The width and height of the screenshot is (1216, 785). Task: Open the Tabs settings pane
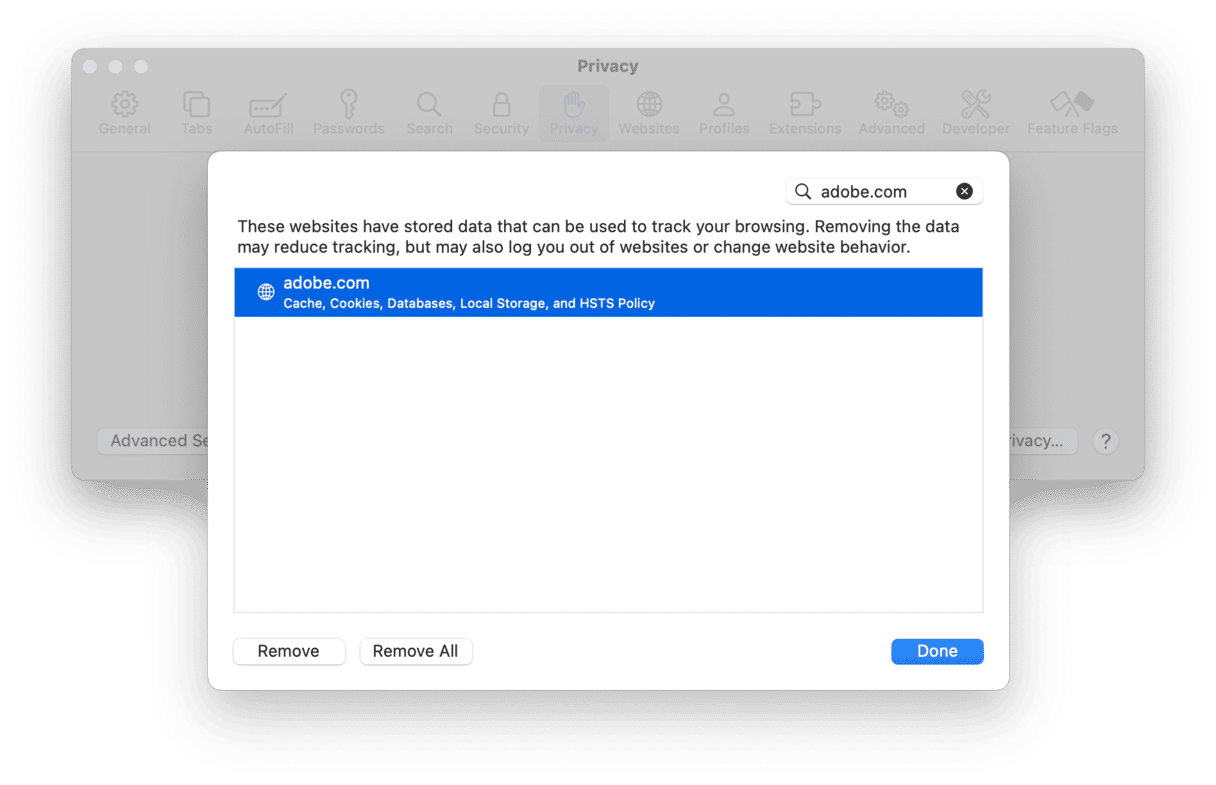click(196, 114)
